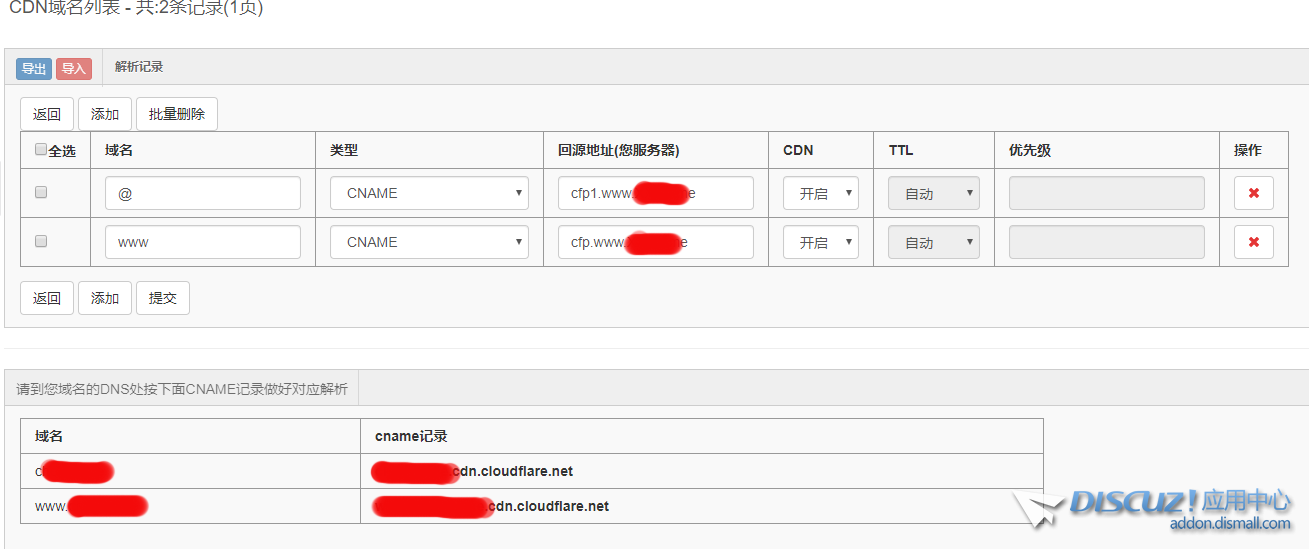Screen dimensions: 1309x549
Task: Focus the 域名 field containing @
Action: coord(203,193)
